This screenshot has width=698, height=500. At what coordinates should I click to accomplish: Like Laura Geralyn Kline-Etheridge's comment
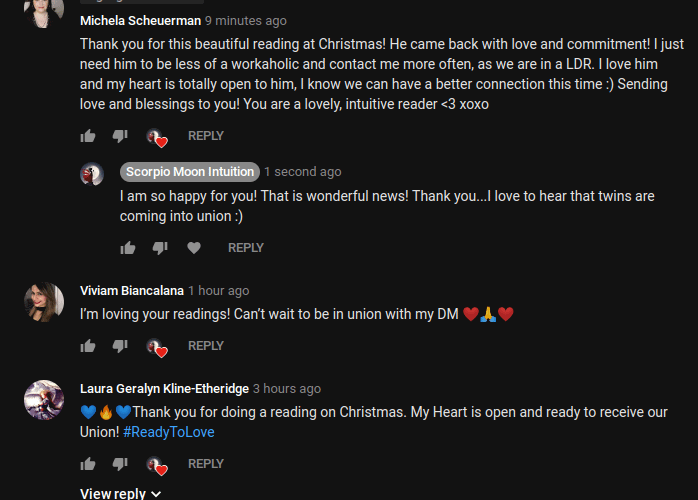(x=88, y=464)
